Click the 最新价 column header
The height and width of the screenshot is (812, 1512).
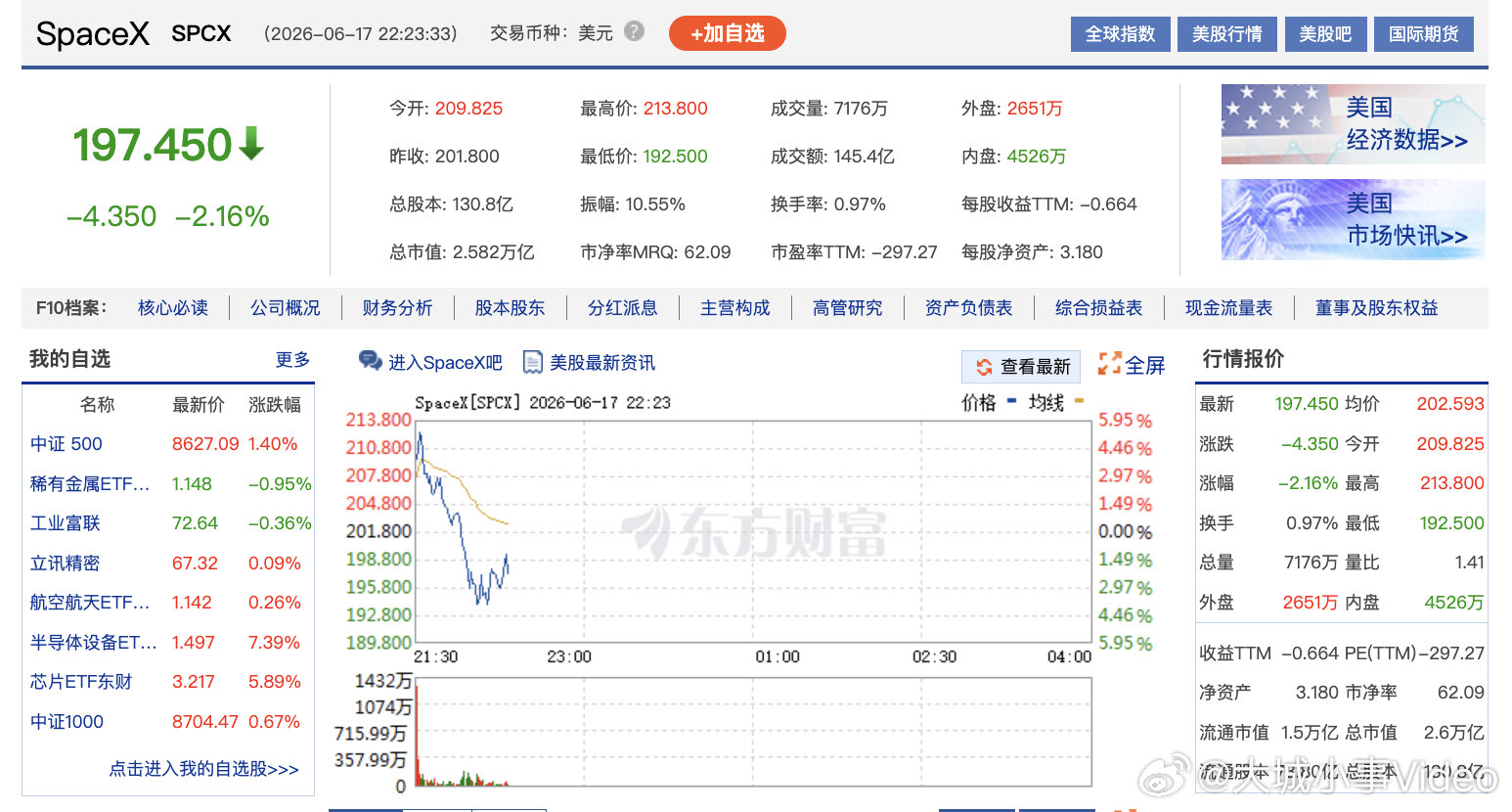[199, 405]
